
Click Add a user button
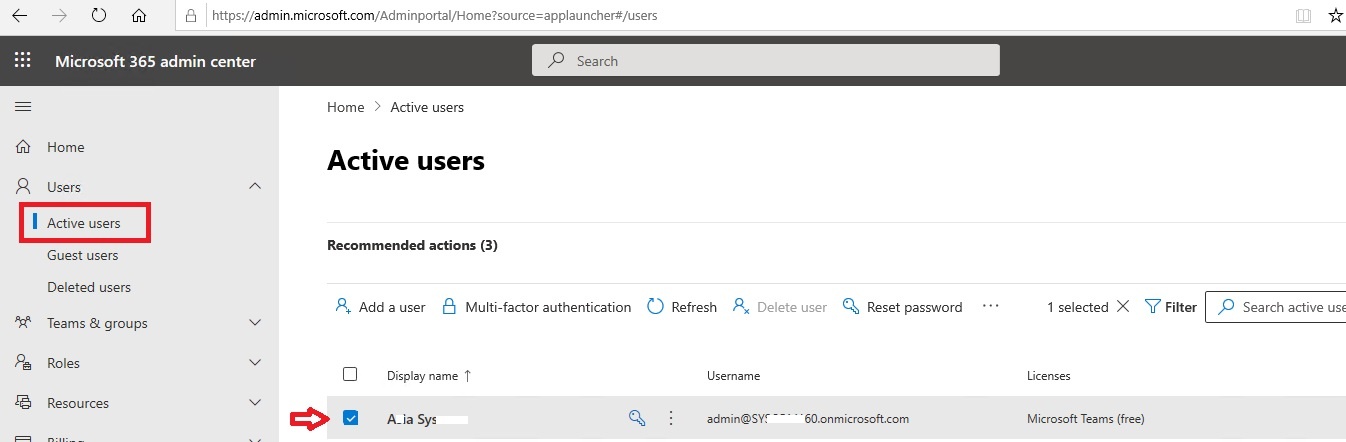[380, 307]
